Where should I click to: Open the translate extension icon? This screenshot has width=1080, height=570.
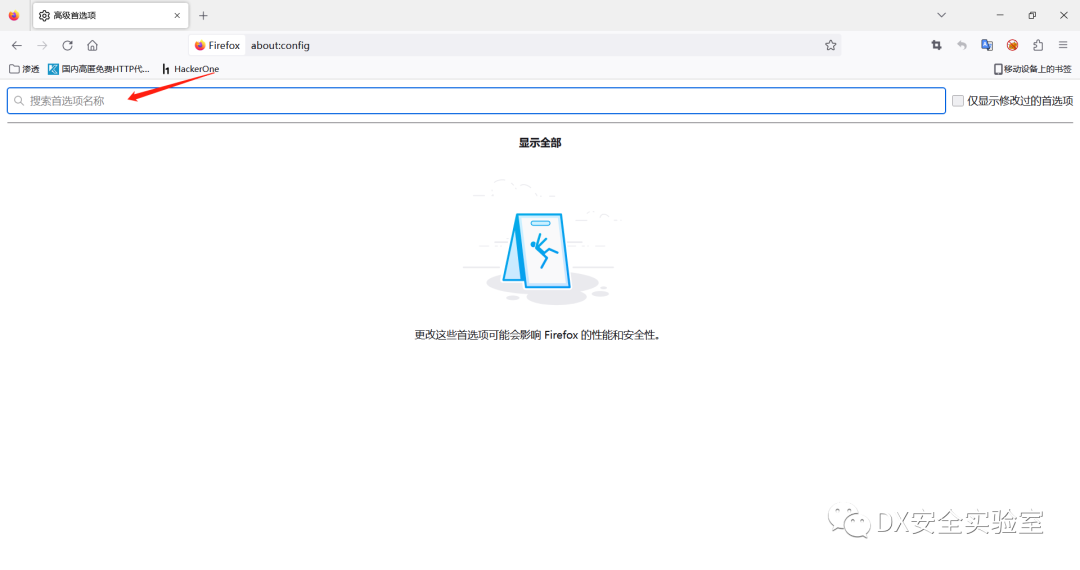(x=987, y=45)
